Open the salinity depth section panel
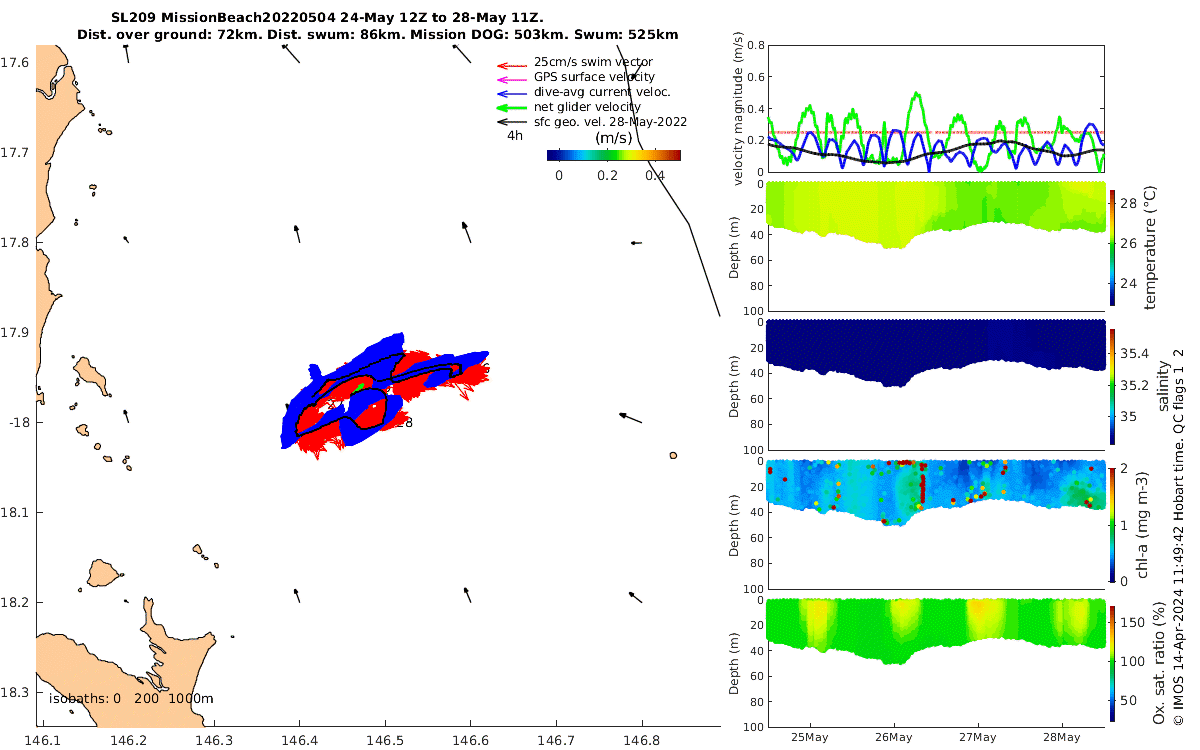1200x750 pixels. tap(936, 385)
